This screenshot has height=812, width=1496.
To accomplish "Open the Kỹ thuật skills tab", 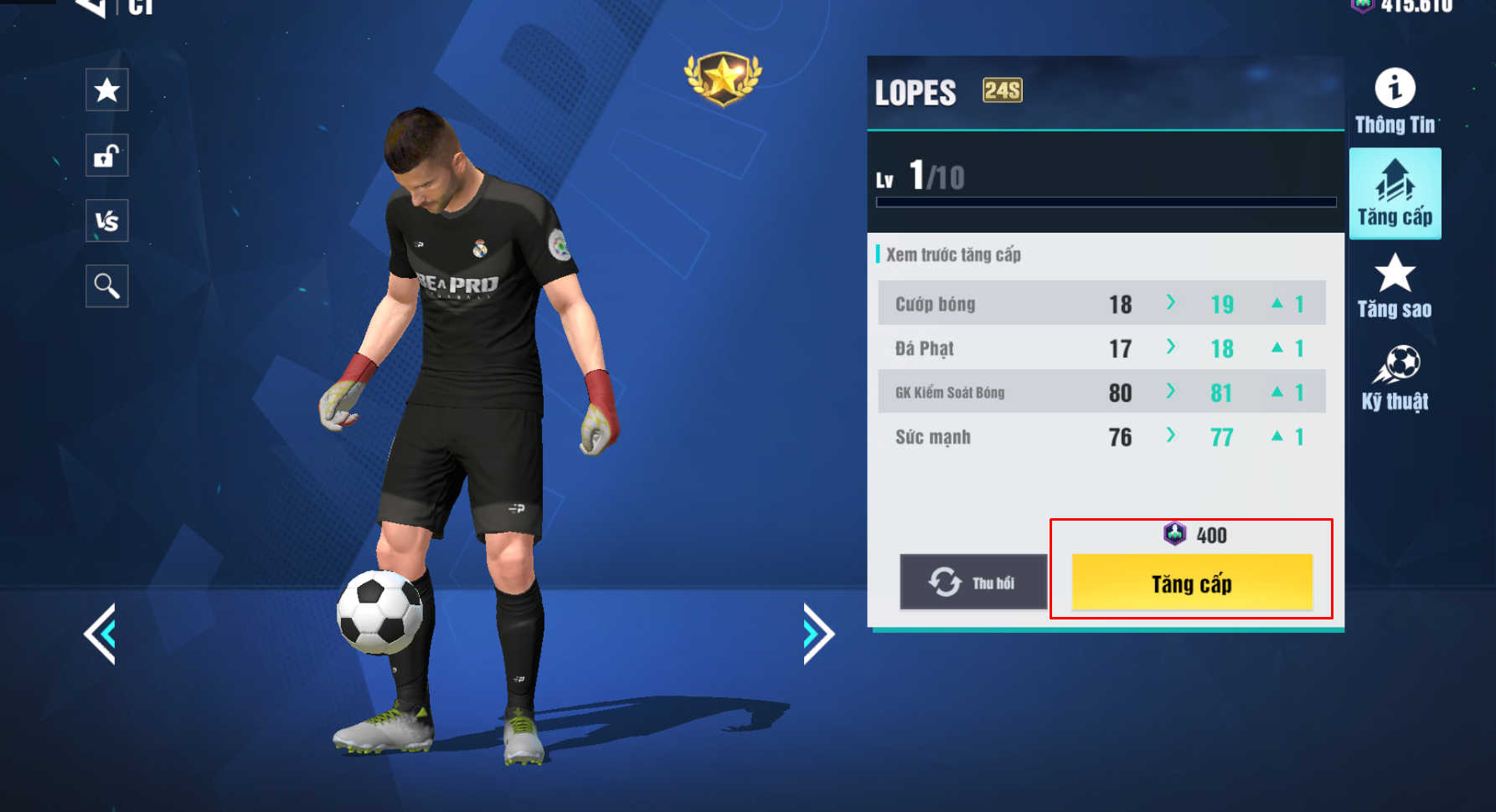I will click(1395, 378).
